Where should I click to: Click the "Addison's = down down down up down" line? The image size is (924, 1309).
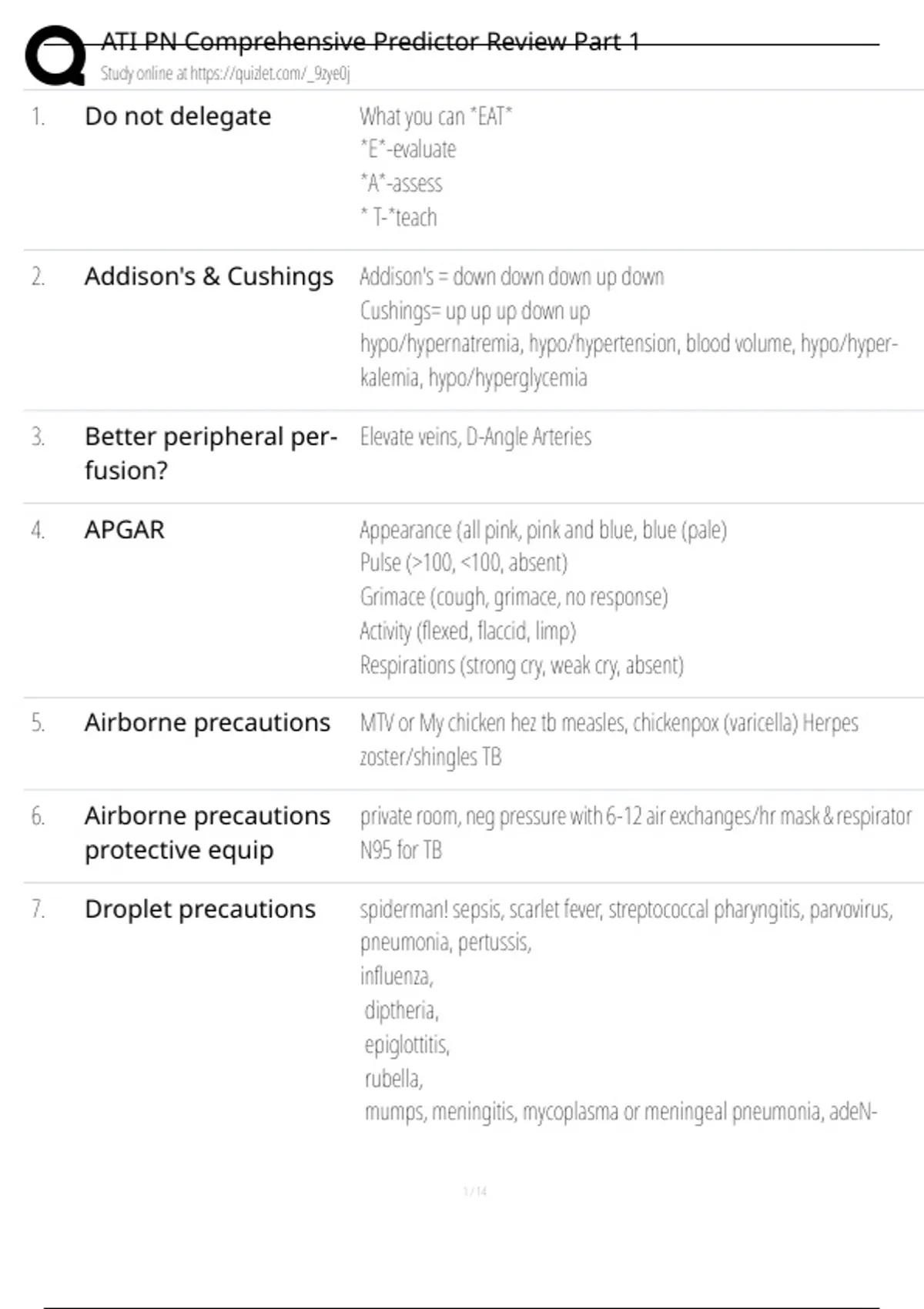511,276
